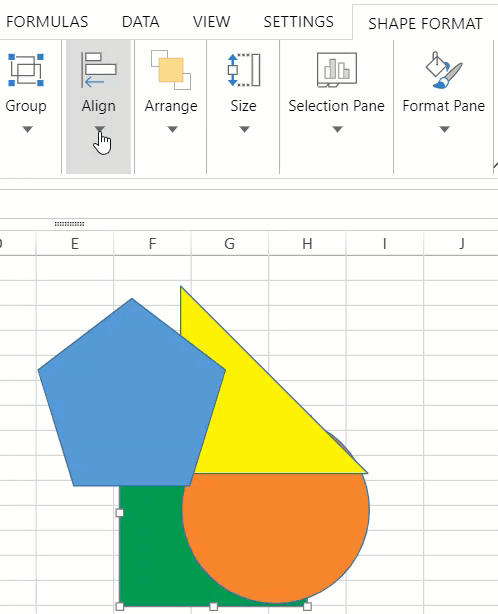498x614 pixels.
Task: Open the Format Pane paint bucket icon
Action: 444,70
